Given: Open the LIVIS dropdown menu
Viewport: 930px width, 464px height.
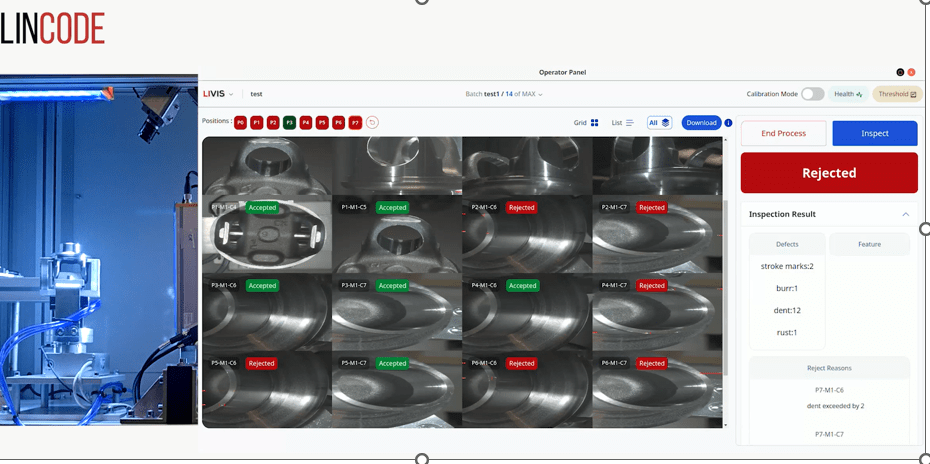Looking at the screenshot, I should point(218,94).
